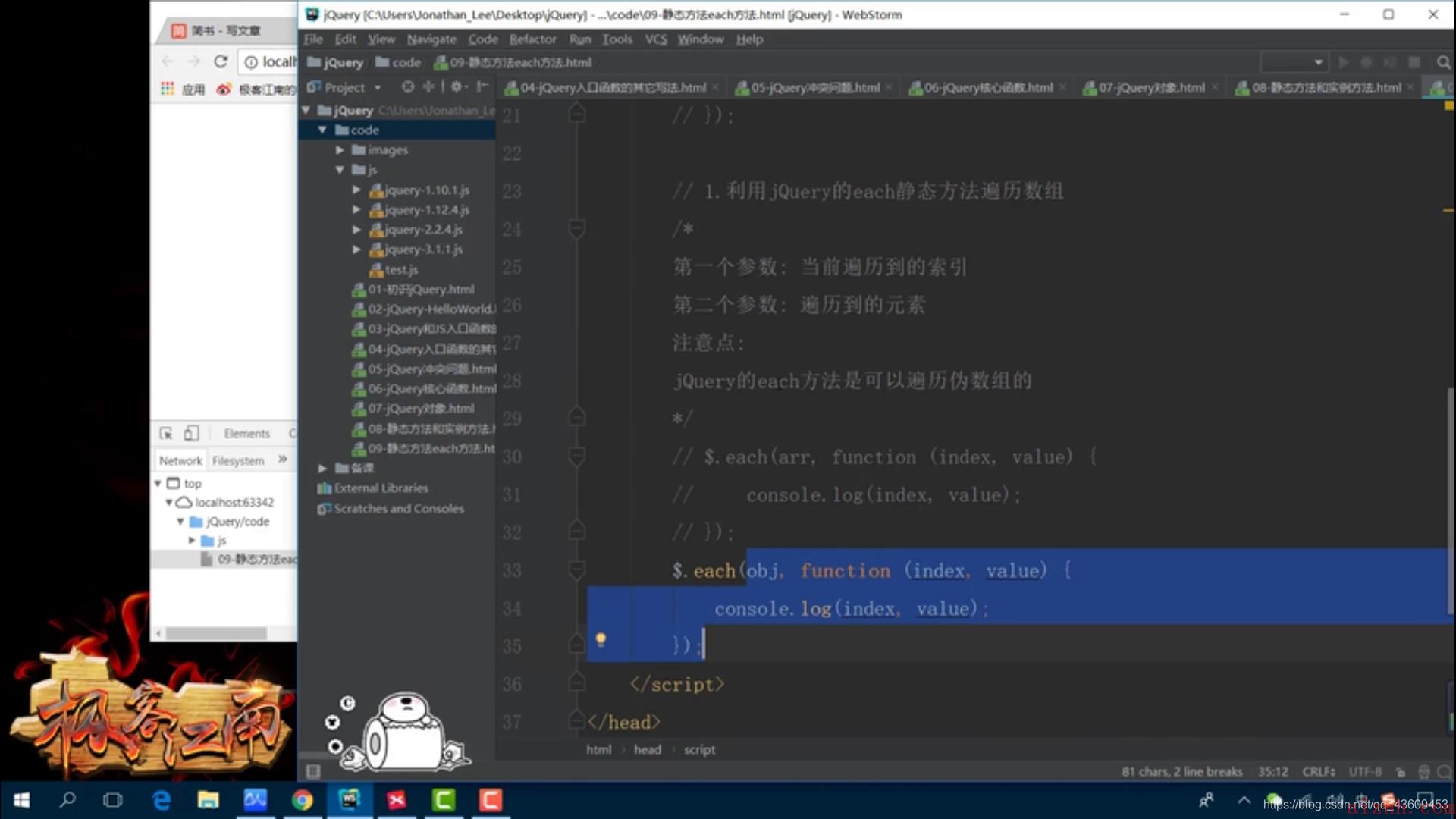
Task: Open taskbar search magnifier
Action: tap(67, 800)
